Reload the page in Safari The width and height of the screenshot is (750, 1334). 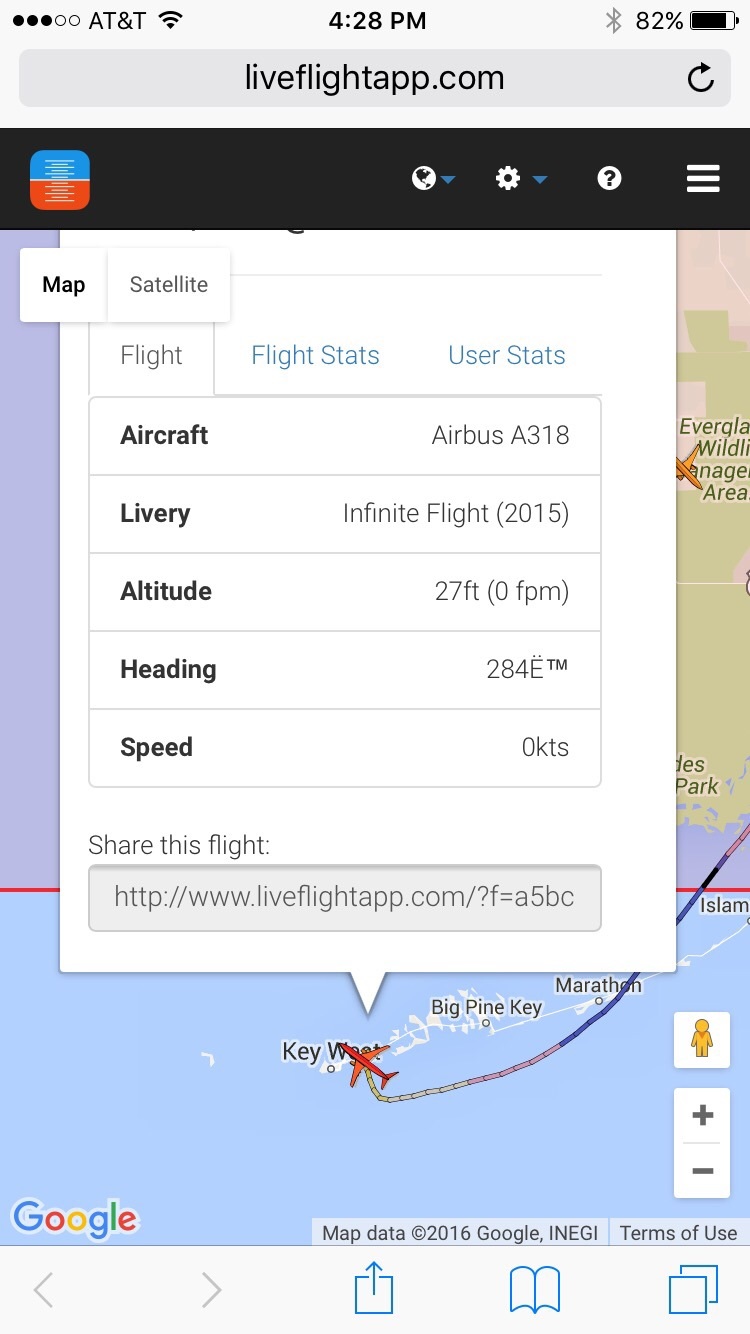[x=700, y=79]
